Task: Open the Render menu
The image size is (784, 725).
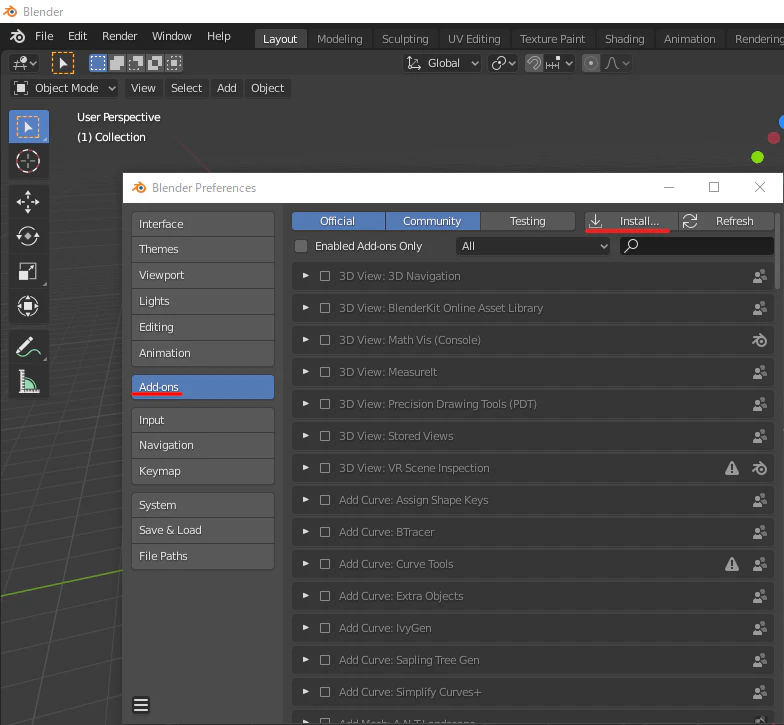Action: [120, 36]
